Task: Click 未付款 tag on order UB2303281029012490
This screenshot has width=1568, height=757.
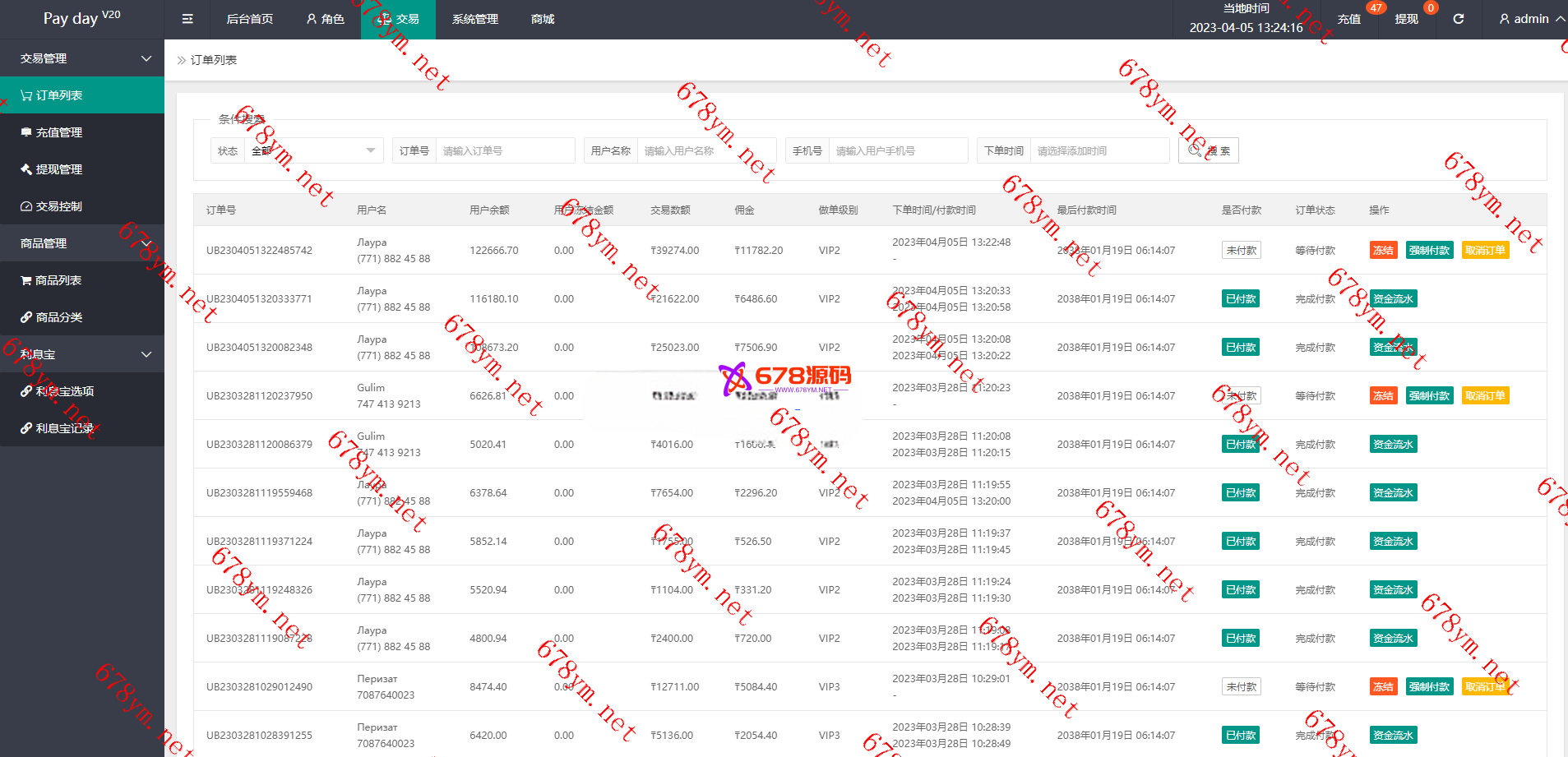Action: pyautogui.click(x=1241, y=687)
